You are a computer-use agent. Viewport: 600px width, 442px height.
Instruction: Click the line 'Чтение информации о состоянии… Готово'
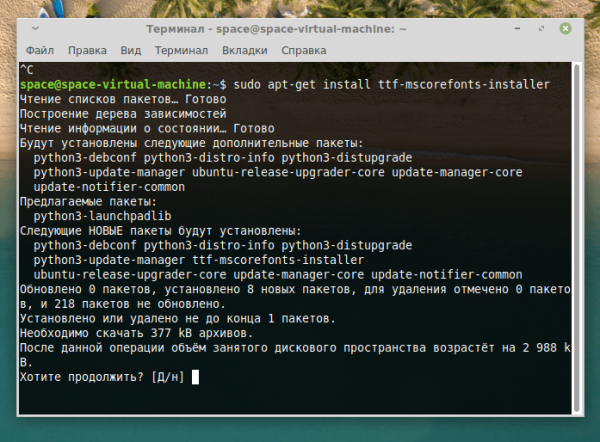[147, 128]
